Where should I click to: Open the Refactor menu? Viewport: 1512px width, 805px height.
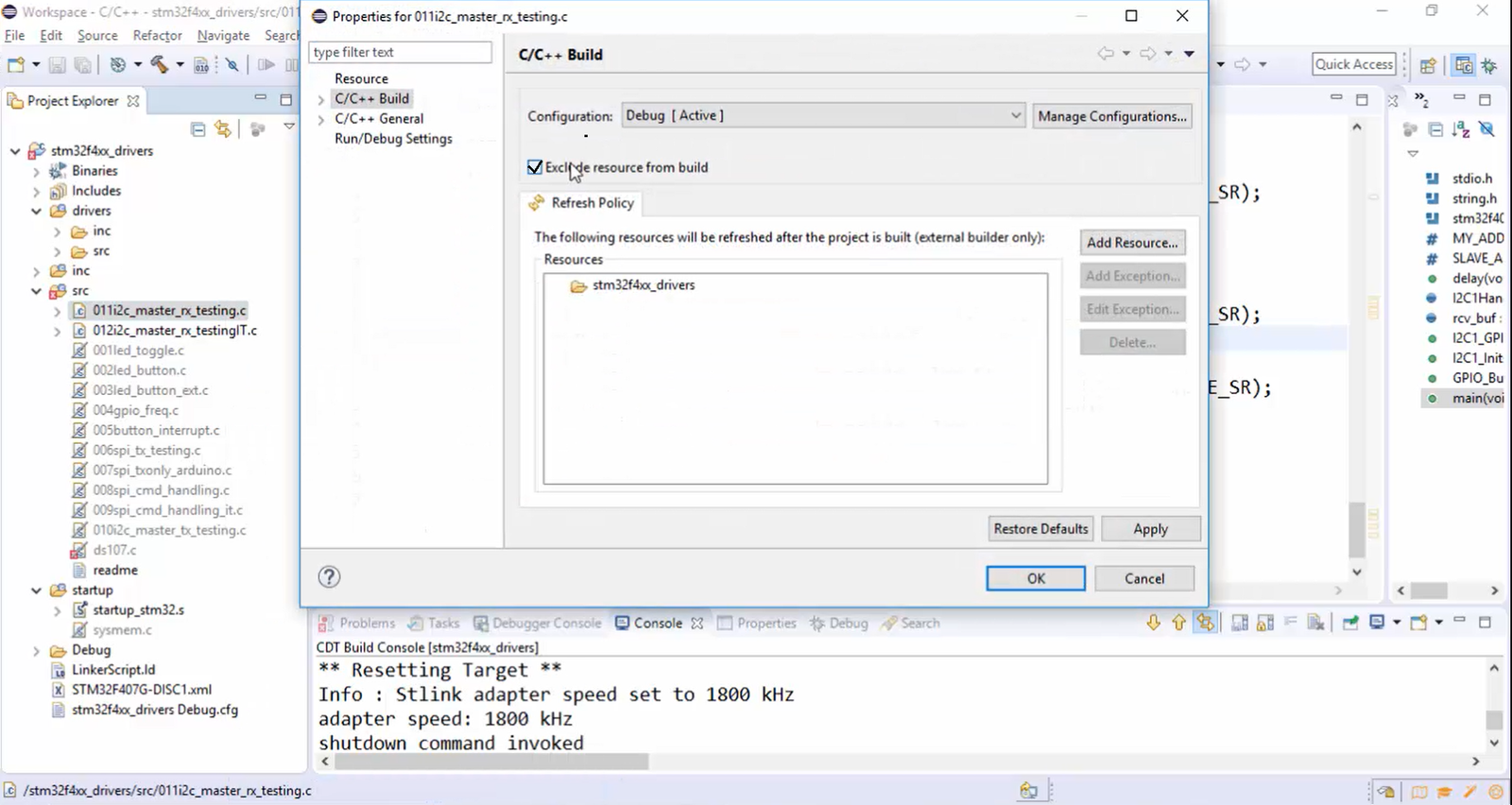(157, 35)
